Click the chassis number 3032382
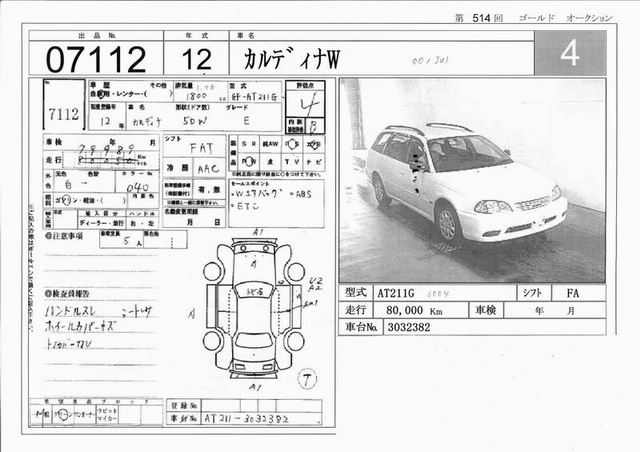 point(409,327)
